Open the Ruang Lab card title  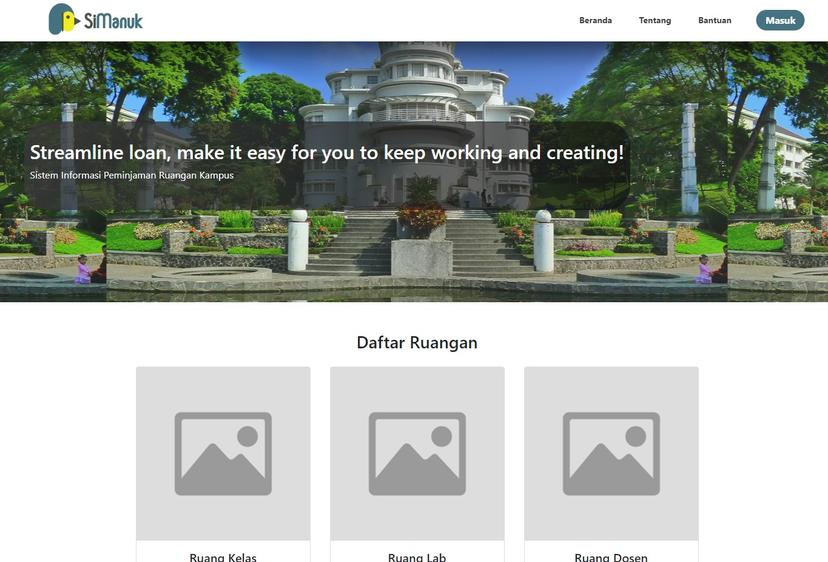coord(417,556)
